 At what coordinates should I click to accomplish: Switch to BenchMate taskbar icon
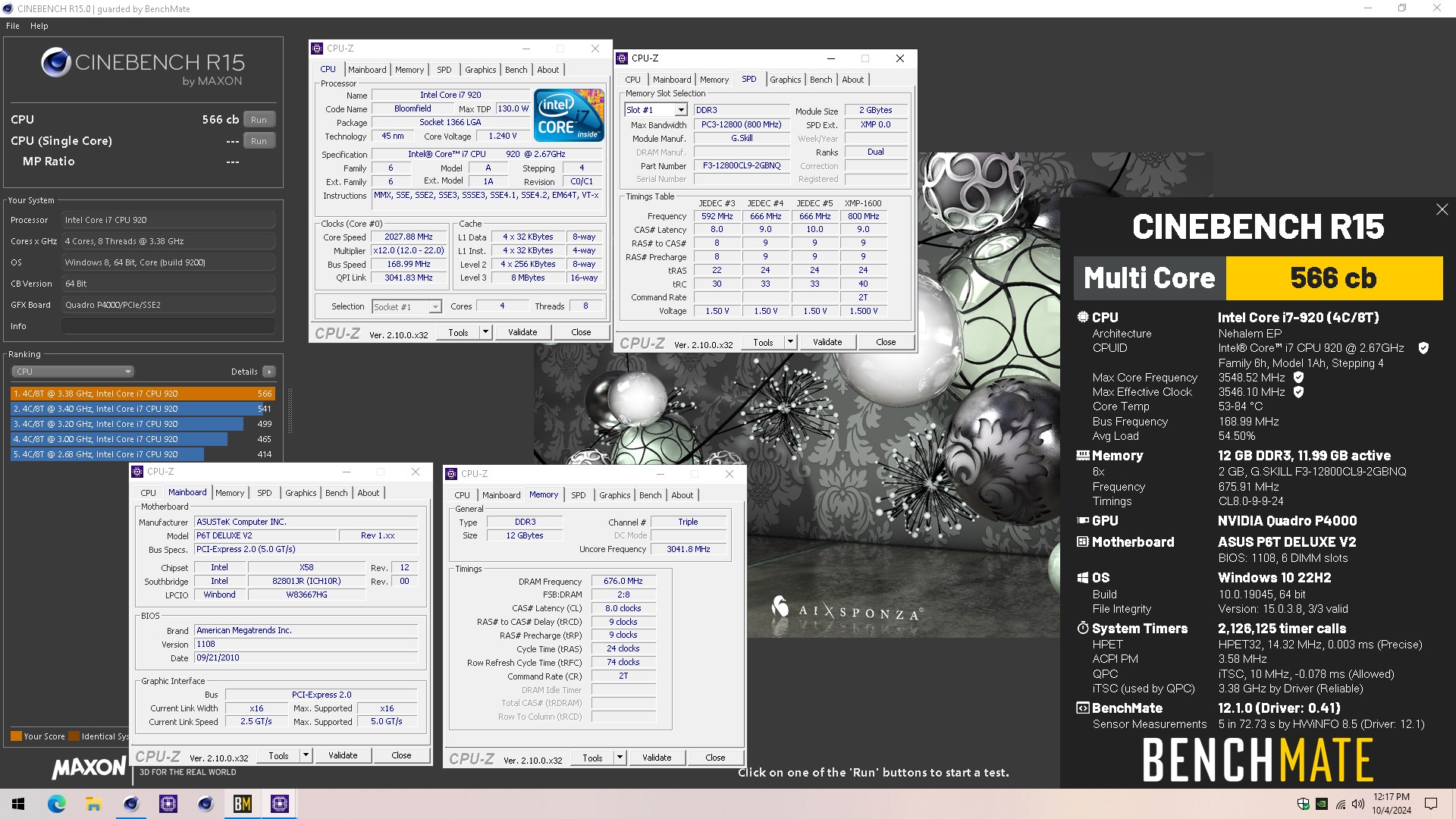pos(243,804)
